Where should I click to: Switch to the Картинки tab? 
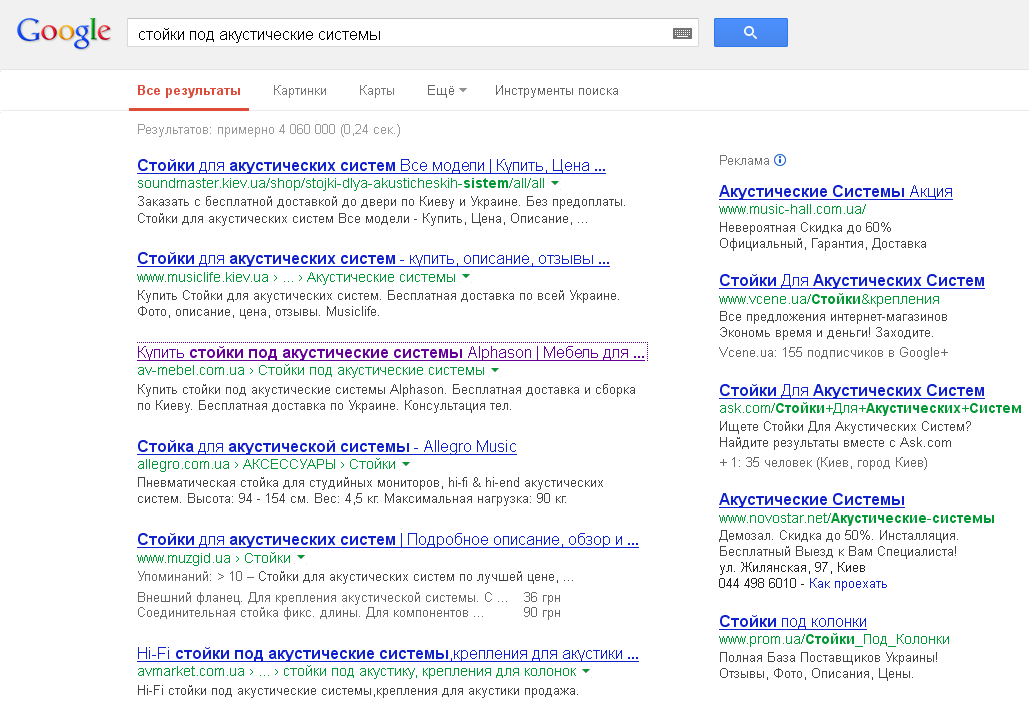[x=300, y=91]
